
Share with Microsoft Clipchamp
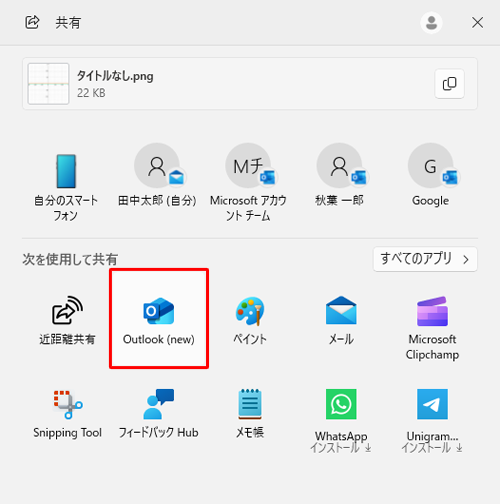click(x=432, y=327)
